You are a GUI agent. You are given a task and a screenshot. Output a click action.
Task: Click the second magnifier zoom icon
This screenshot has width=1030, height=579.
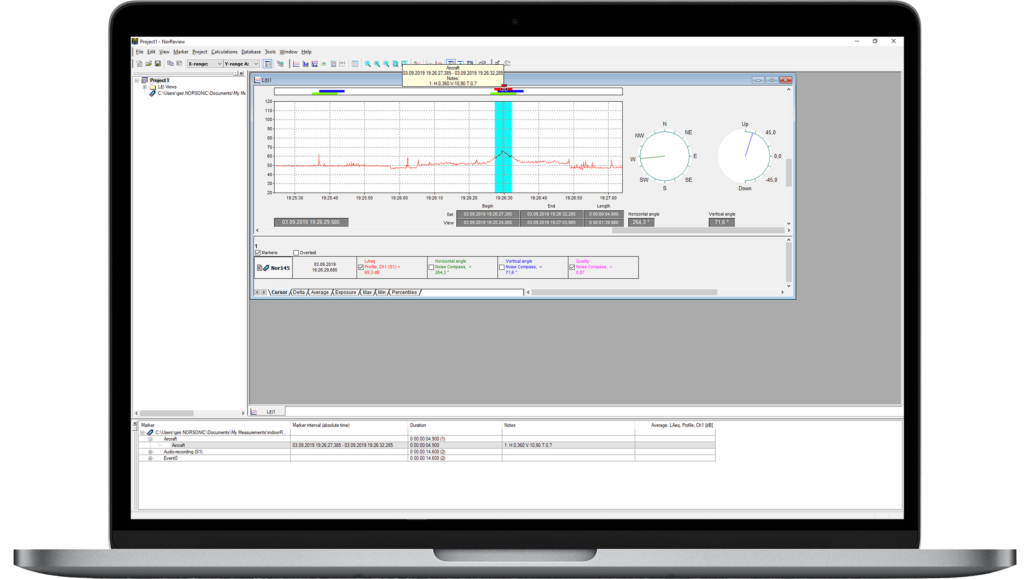click(377, 64)
